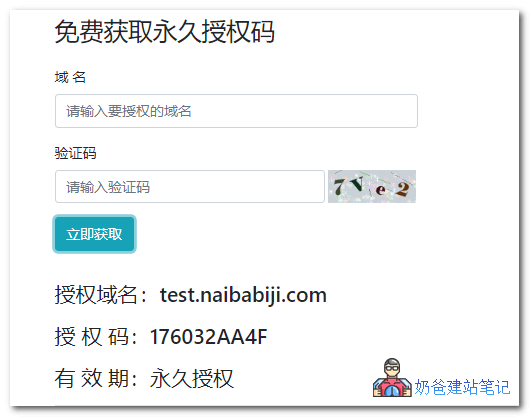Viewport: 530px width, 417px height.
Task: Focus the 请输入验证码 captcha input box
Action: [x=190, y=187]
